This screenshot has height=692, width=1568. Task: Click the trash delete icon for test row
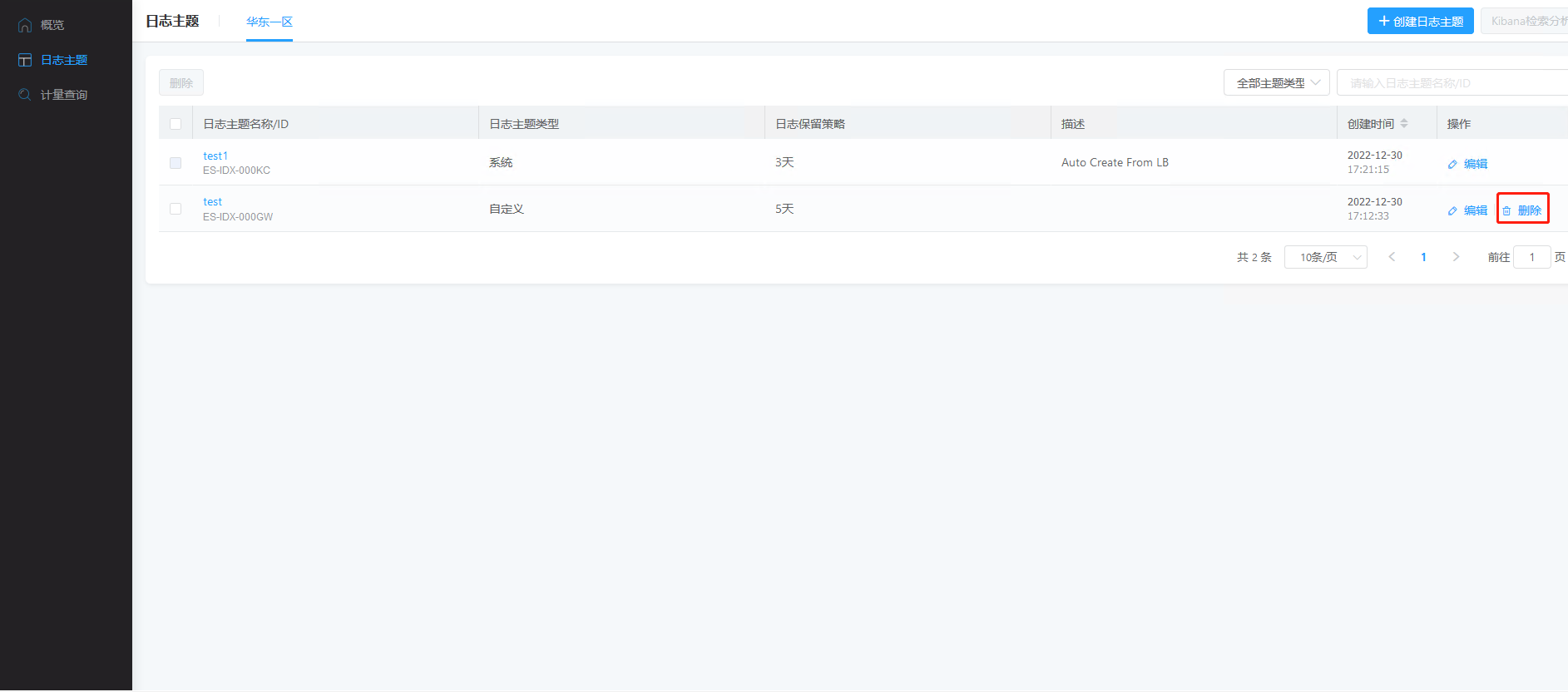(1506, 211)
